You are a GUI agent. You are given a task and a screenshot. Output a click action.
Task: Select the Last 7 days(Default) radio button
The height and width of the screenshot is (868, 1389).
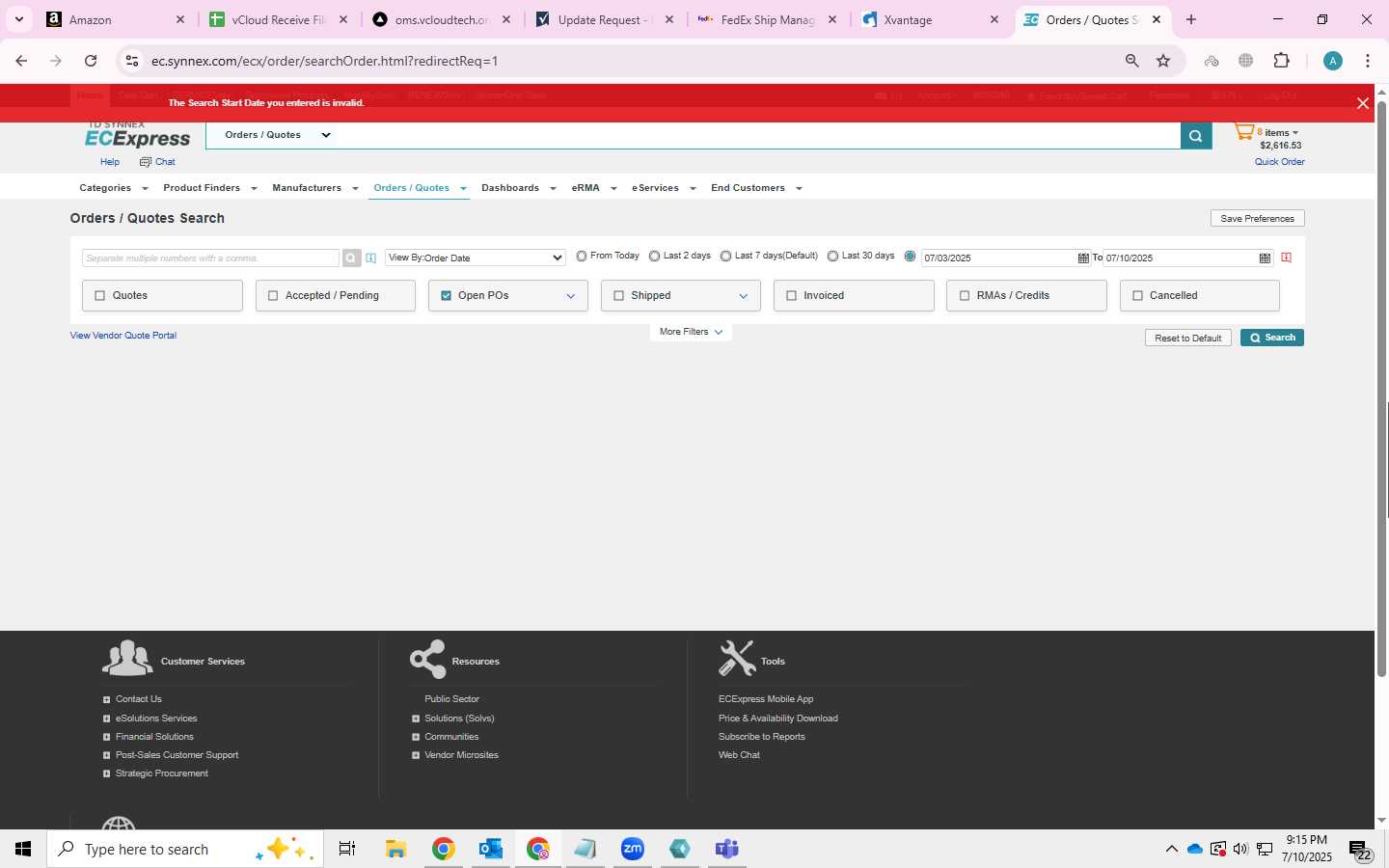click(725, 257)
